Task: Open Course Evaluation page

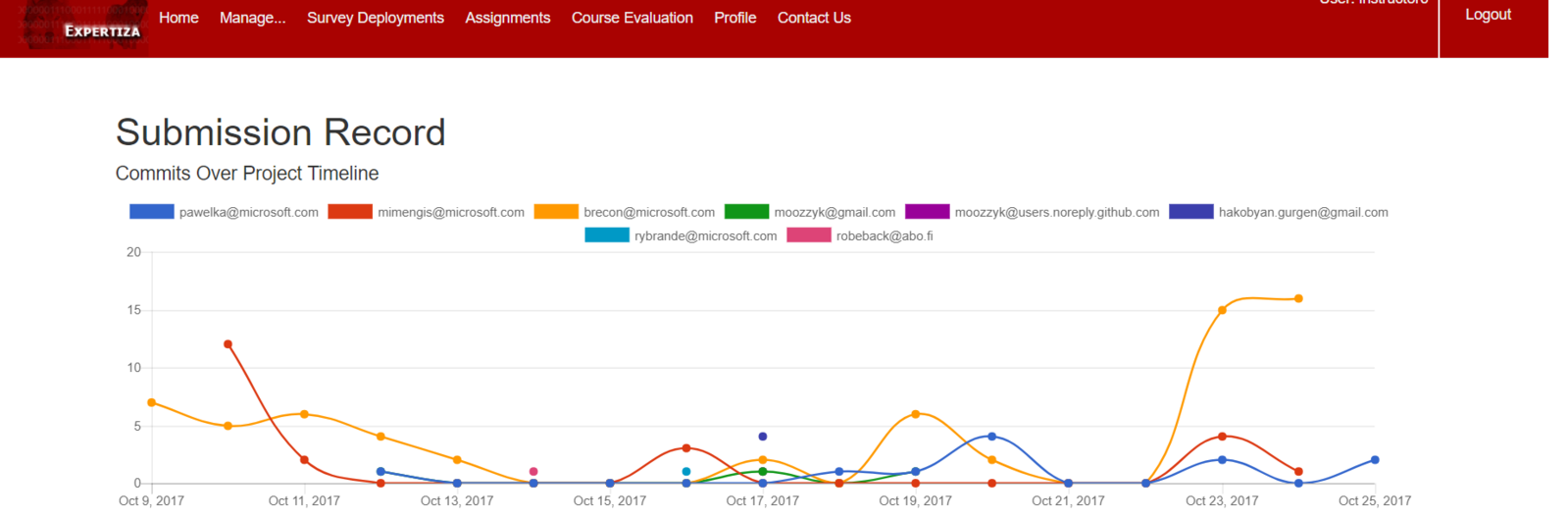Action: [x=632, y=18]
